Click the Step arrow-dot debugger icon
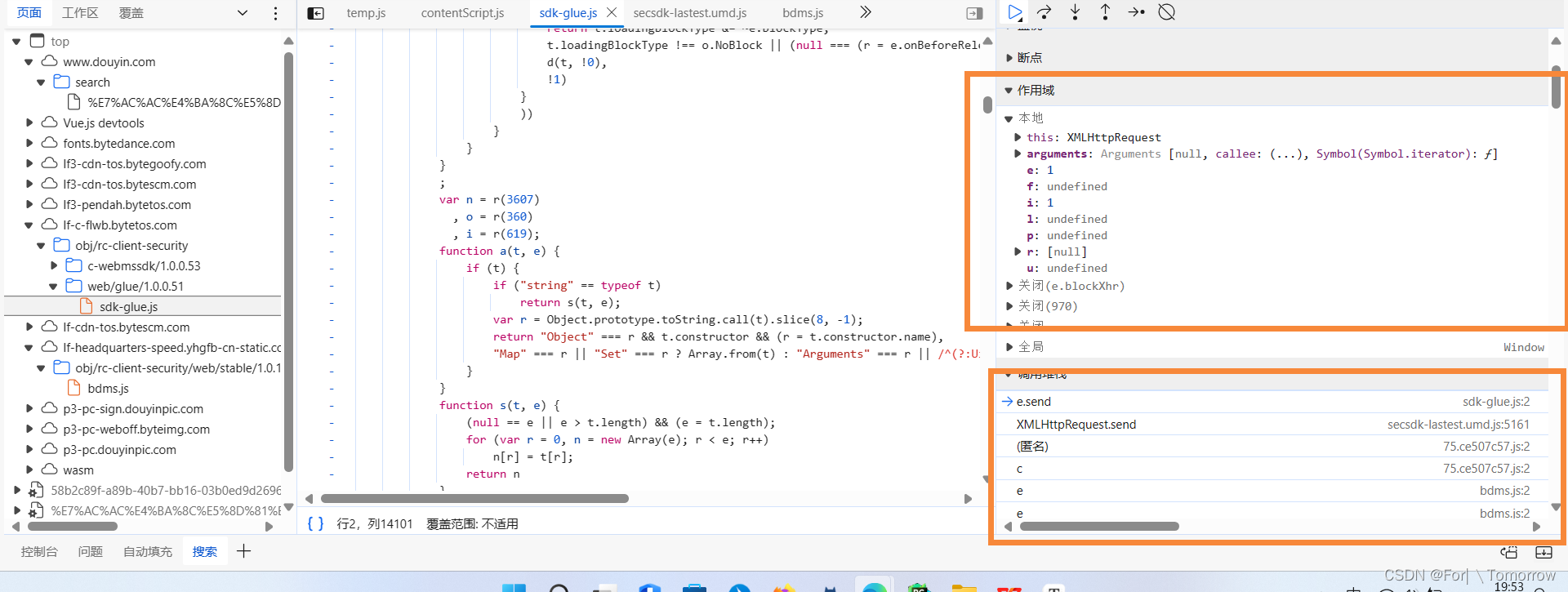 tap(1136, 12)
